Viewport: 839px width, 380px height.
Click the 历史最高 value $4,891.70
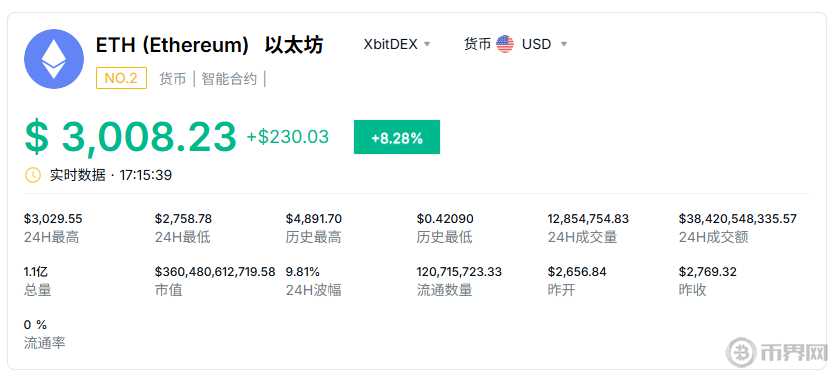[x=314, y=219]
